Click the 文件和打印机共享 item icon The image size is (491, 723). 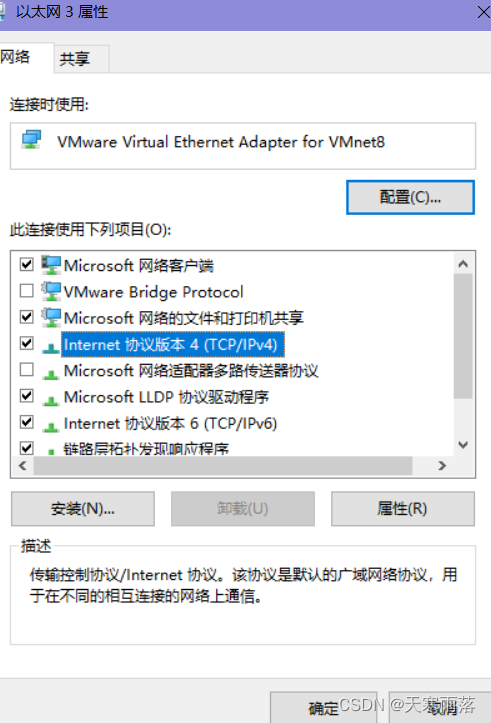[50, 318]
